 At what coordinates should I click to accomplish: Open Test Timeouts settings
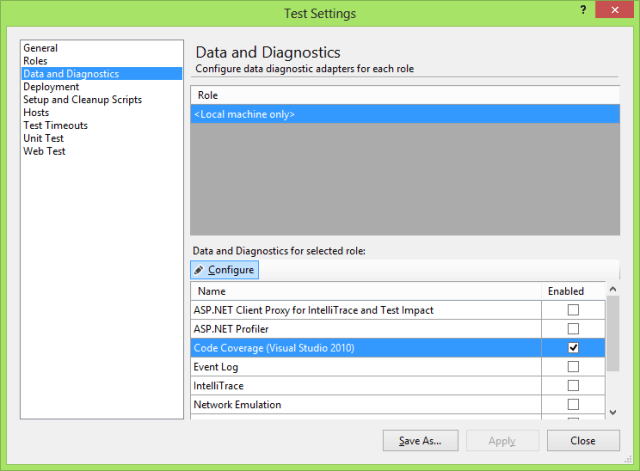point(55,126)
